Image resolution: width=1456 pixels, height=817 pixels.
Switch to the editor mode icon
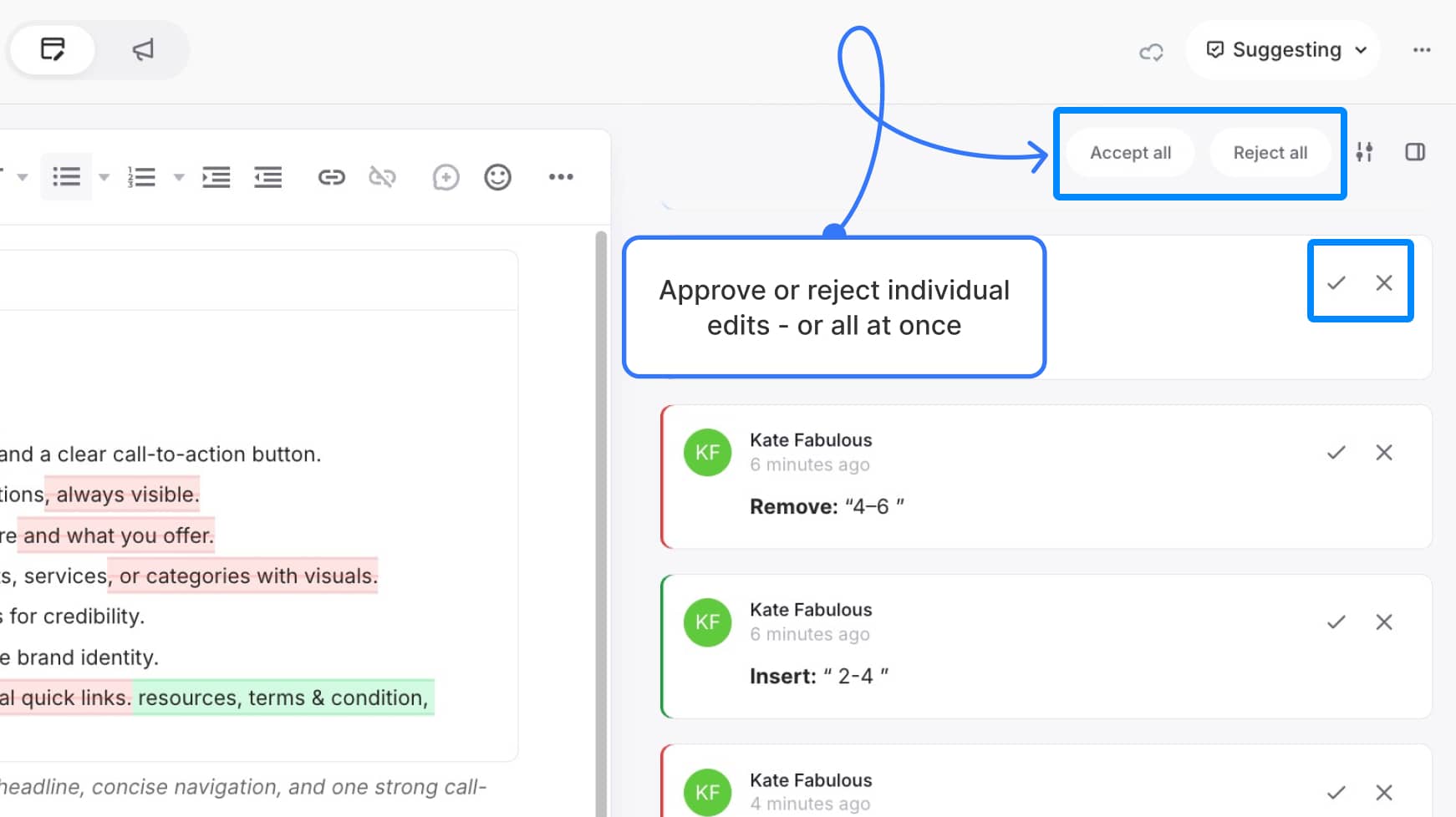pos(53,50)
